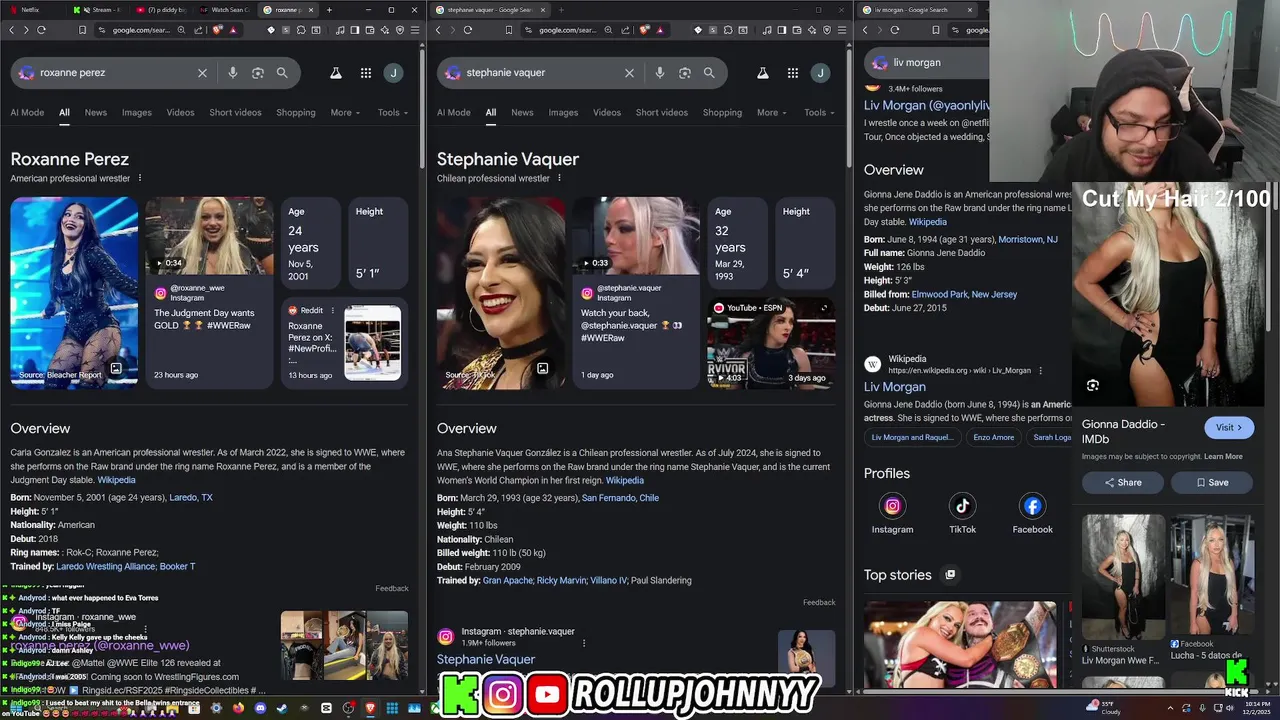The image size is (1280, 720).
Task: Click voice search mic in stephanie vaquer window
Action: pyautogui.click(x=659, y=73)
